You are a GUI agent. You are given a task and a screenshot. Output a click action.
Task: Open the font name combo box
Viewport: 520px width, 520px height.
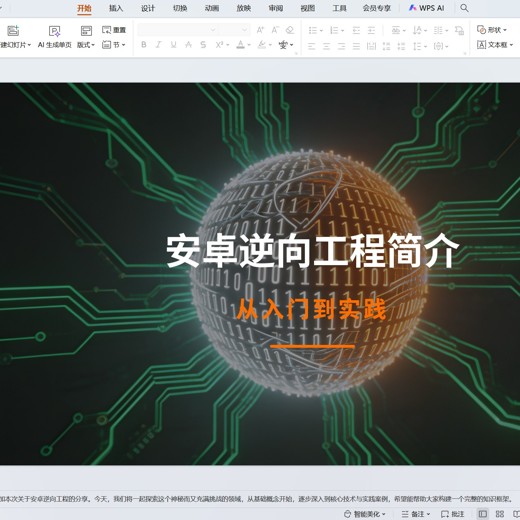tap(177, 30)
